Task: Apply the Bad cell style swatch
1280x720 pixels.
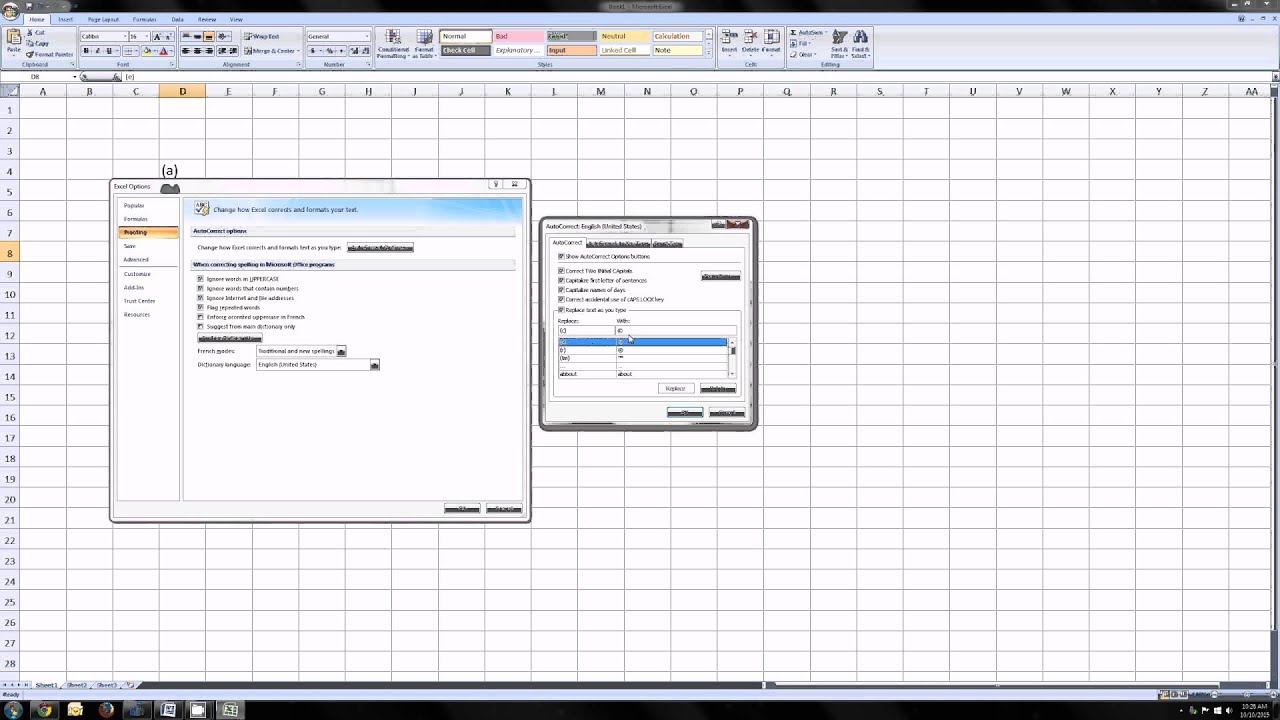Action: tap(518, 36)
